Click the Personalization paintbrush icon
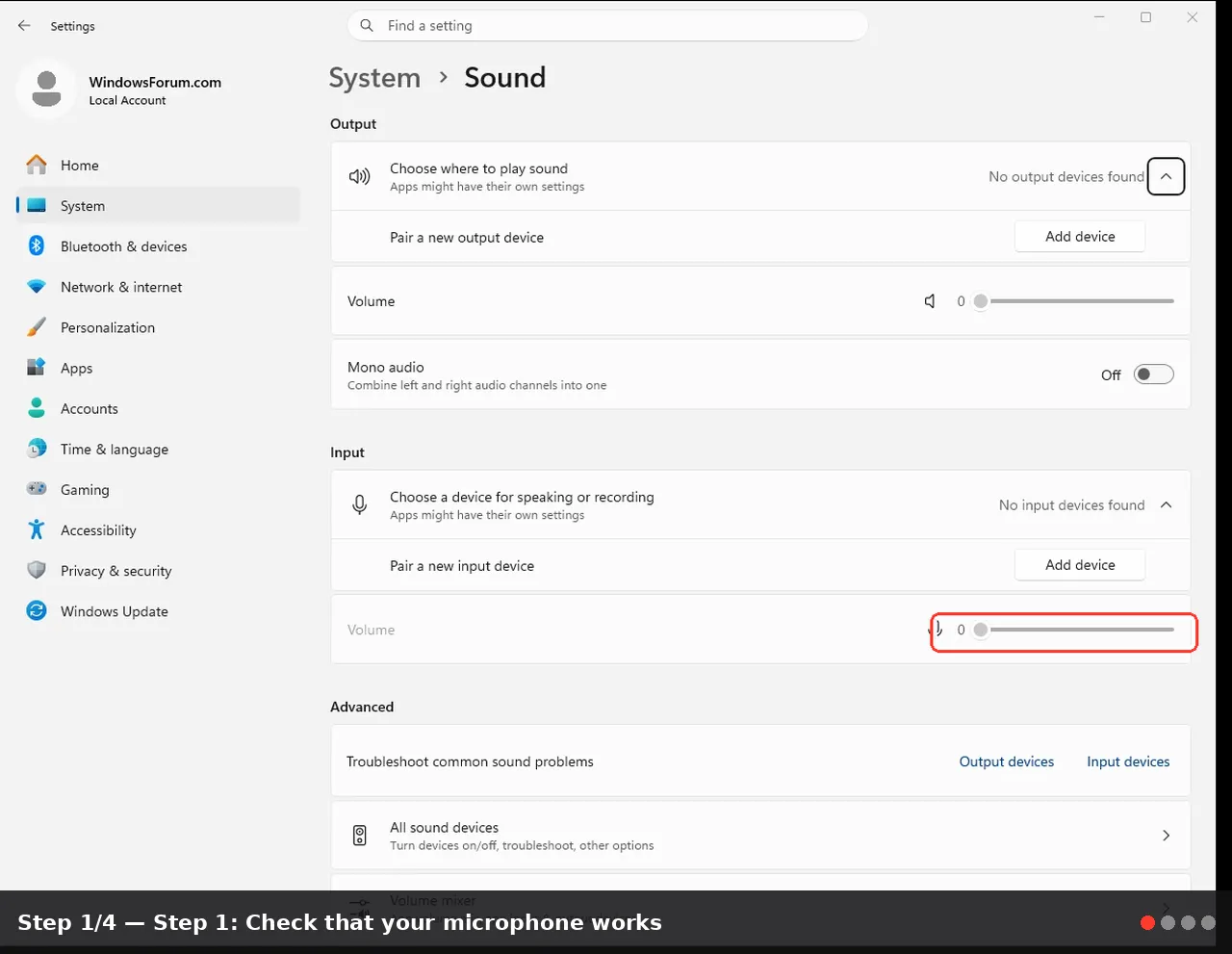Image resolution: width=1232 pixels, height=954 pixels. [37, 327]
